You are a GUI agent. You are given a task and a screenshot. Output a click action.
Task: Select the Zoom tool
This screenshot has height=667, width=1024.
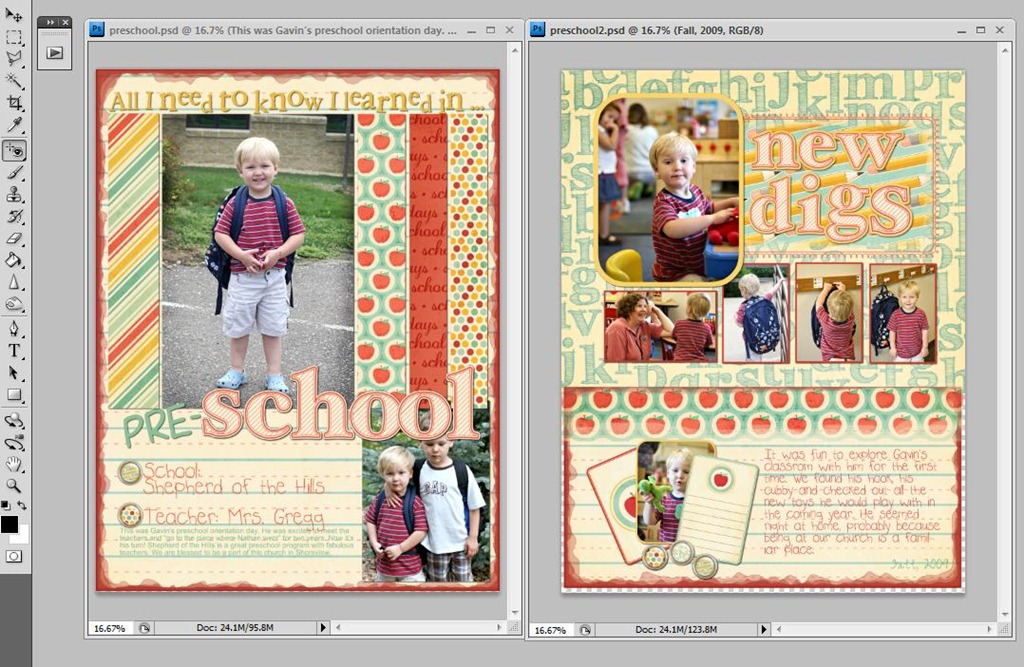coord(14,486)
